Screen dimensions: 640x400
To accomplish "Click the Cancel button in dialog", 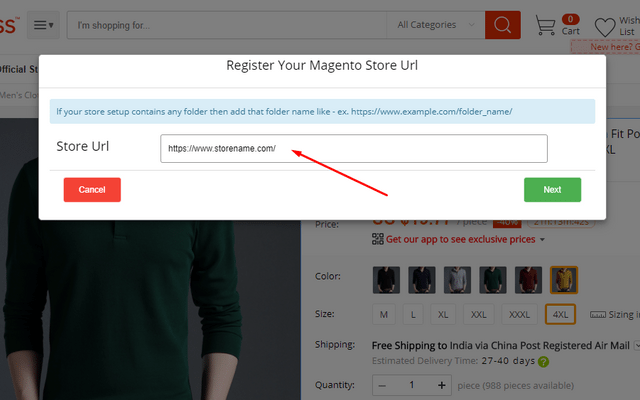I will coord(92,189).
